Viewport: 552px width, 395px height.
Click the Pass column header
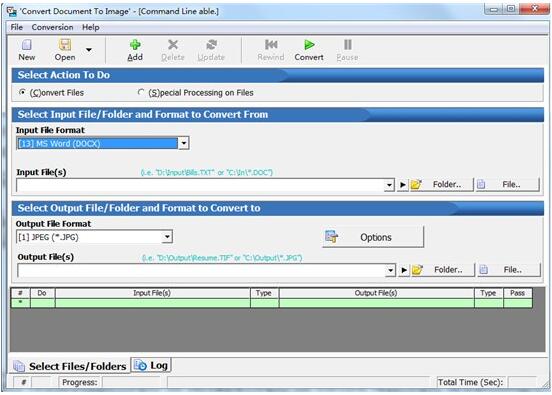[518, 293]
